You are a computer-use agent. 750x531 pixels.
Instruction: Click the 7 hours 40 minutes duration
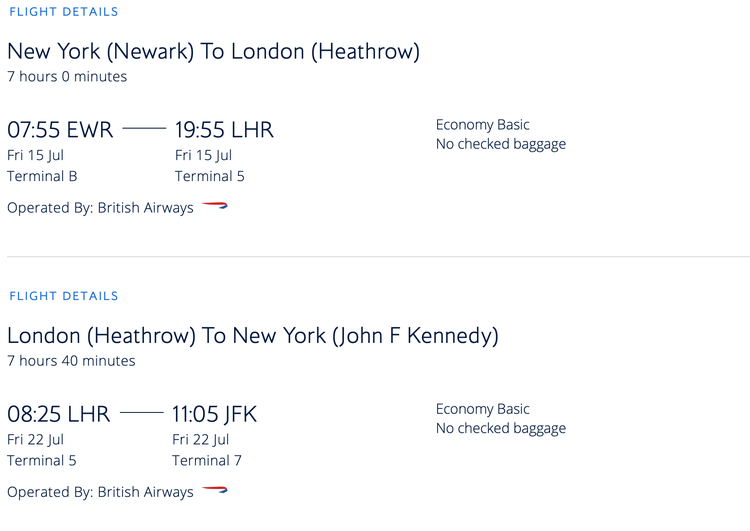coord(71,361)
